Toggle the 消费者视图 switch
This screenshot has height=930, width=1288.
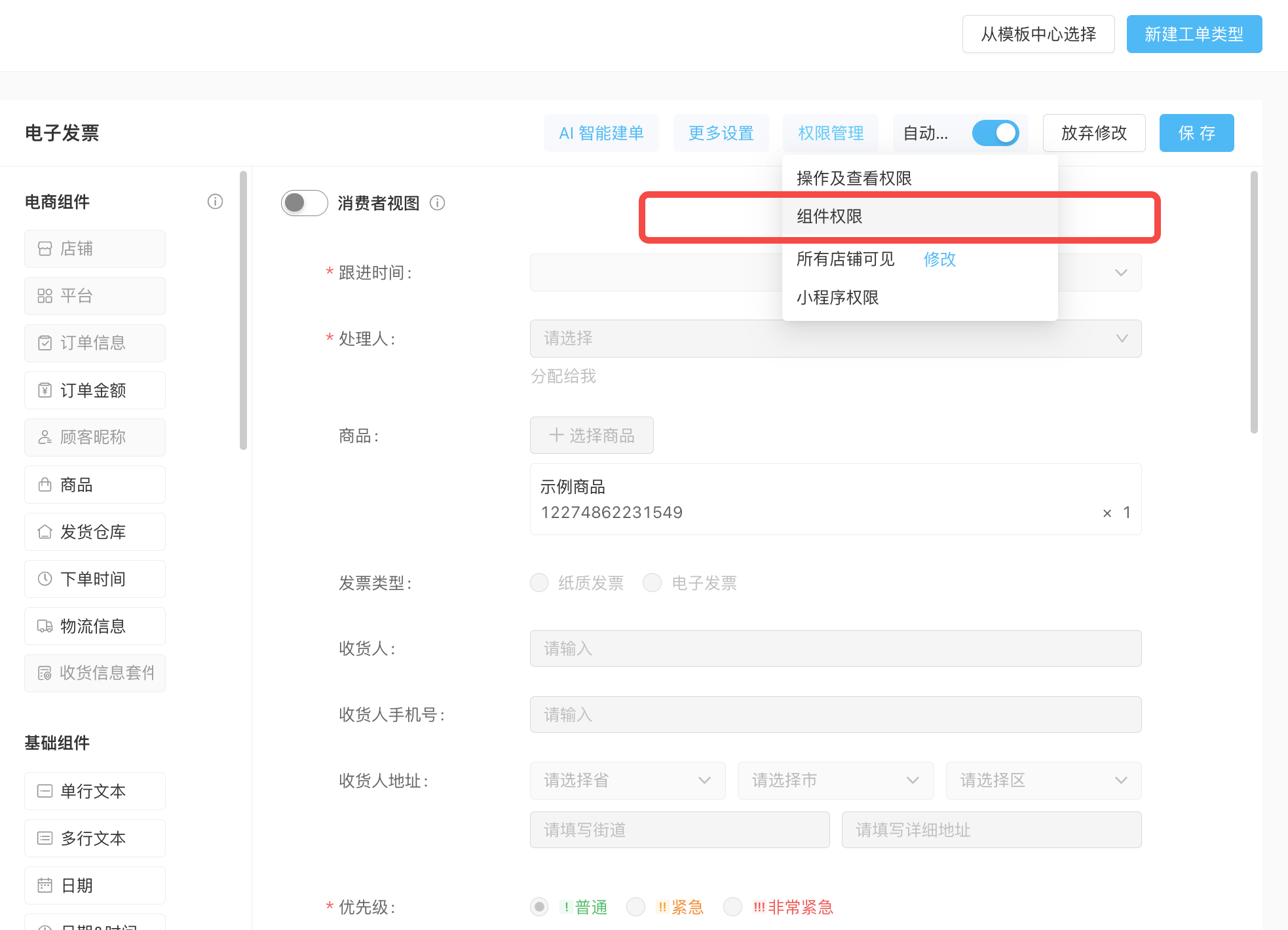click(x=305, y=203)
